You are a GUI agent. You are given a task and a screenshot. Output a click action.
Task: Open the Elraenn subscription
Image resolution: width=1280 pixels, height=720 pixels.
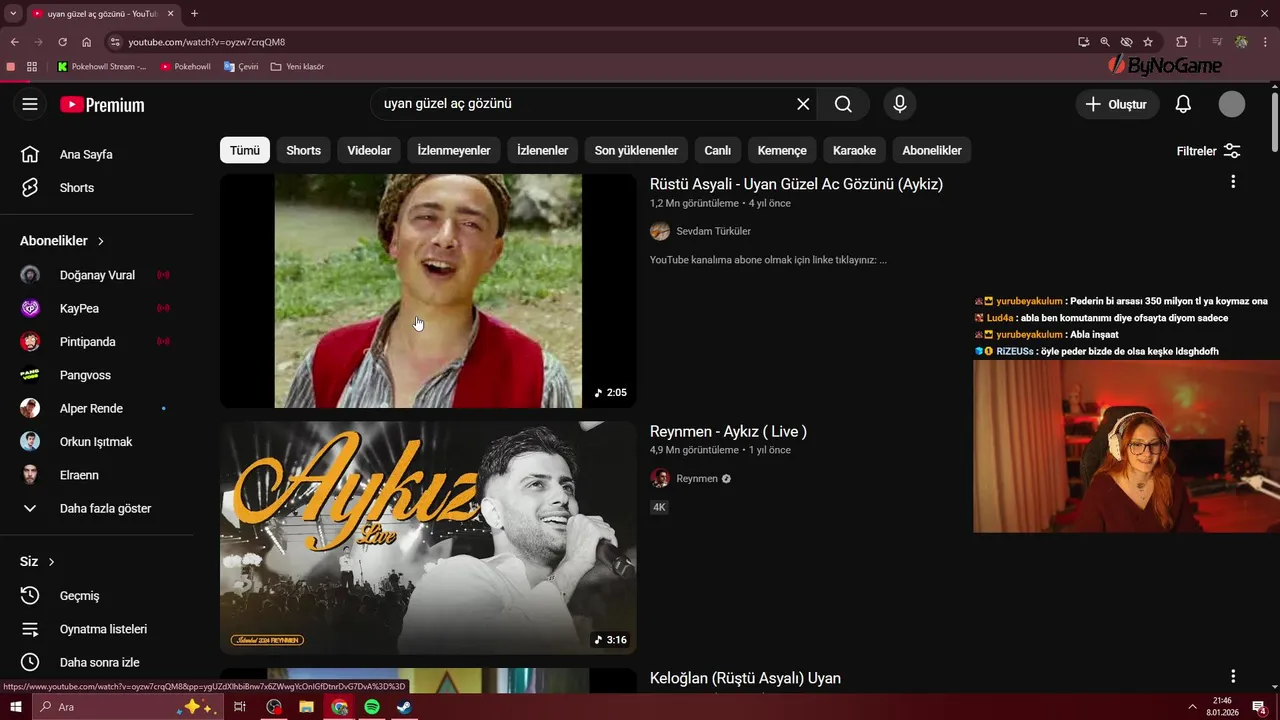[x=79, y=475]
